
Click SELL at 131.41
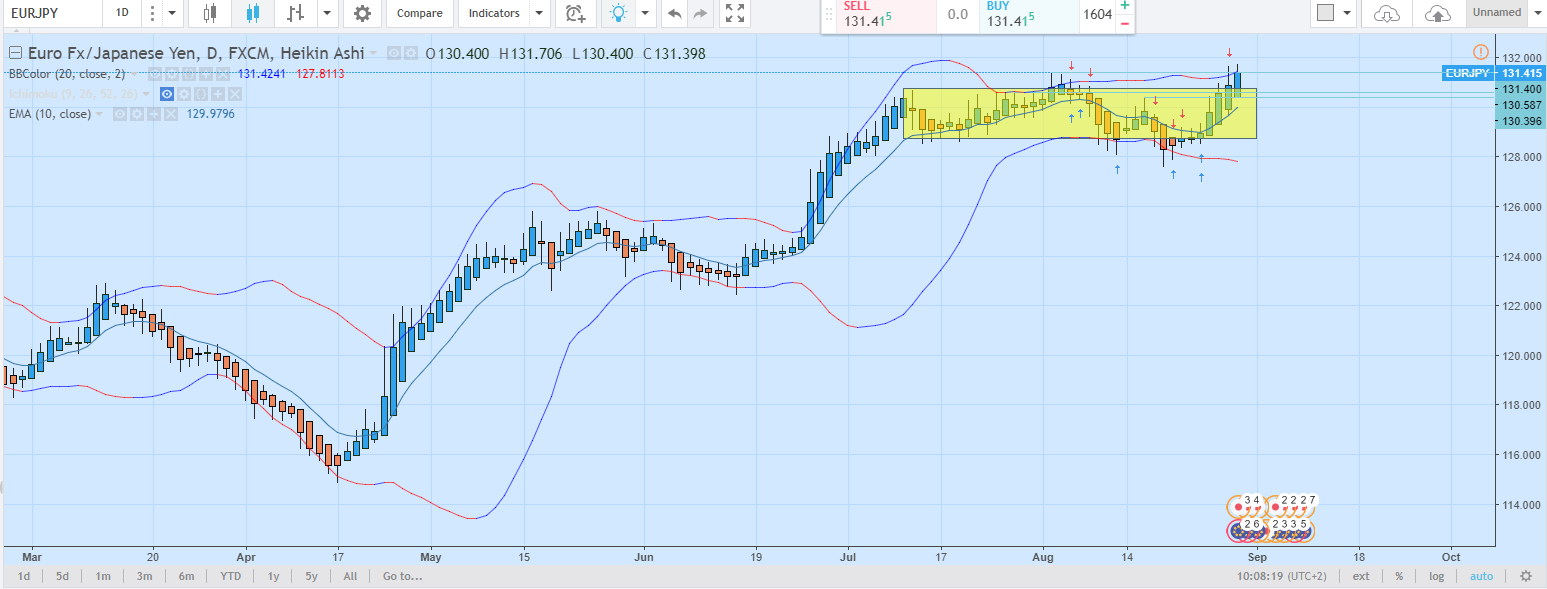pos(885,15)
